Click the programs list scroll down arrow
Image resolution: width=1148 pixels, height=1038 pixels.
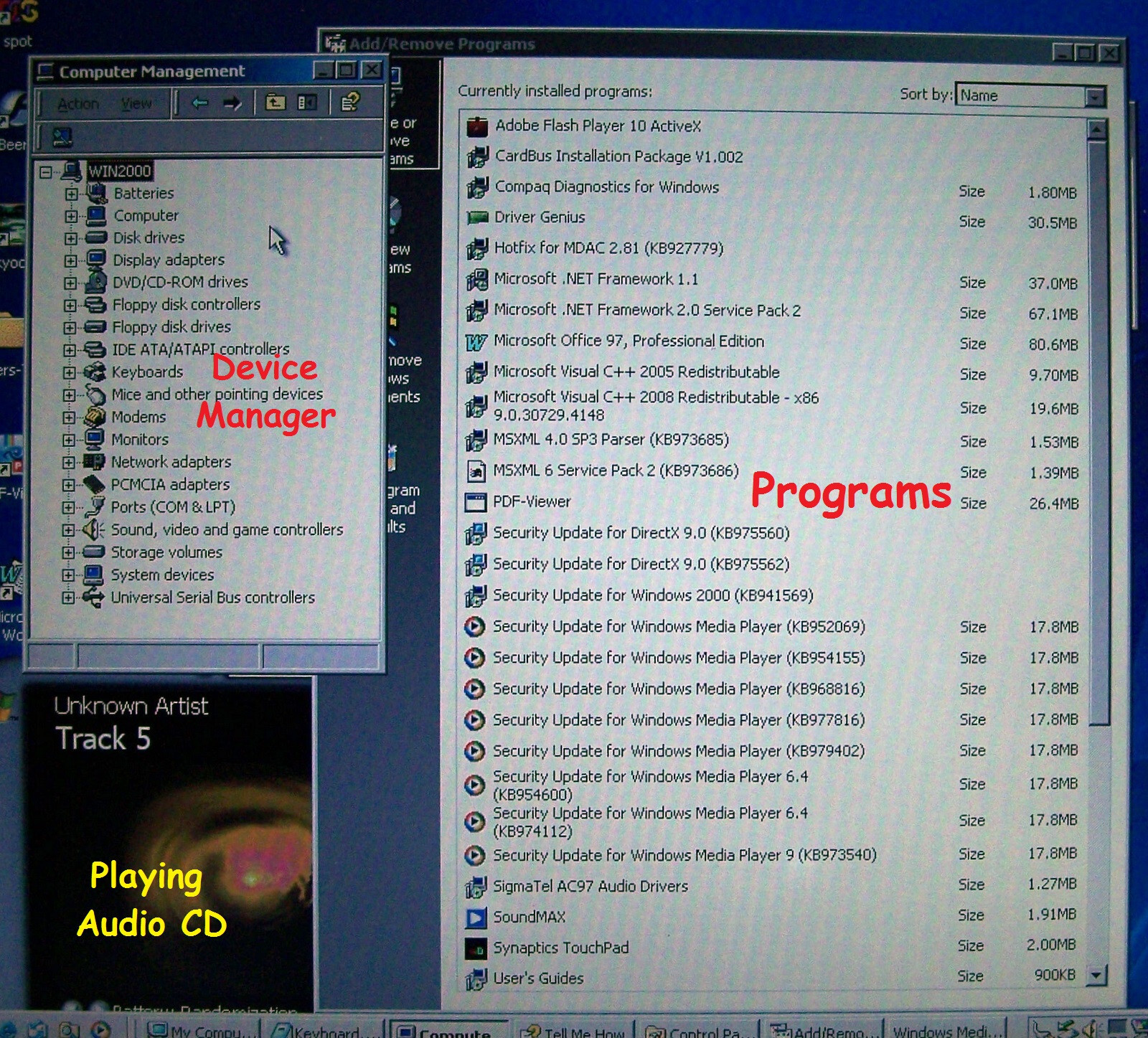point(1096,974)
